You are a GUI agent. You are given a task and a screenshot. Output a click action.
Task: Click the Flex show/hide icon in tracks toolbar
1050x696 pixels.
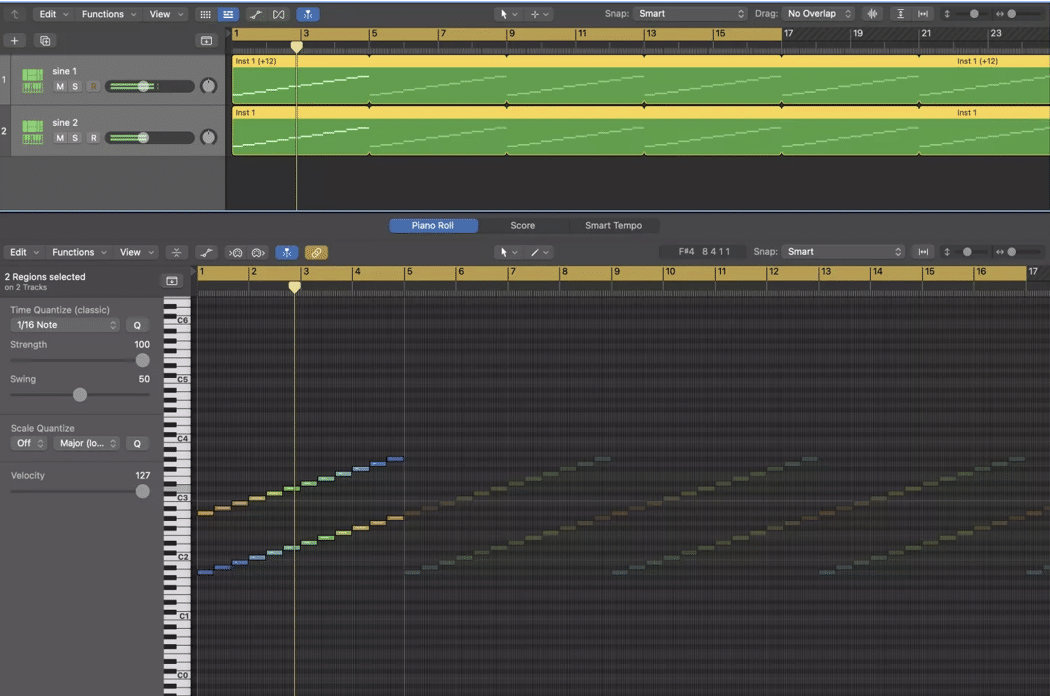279,14
